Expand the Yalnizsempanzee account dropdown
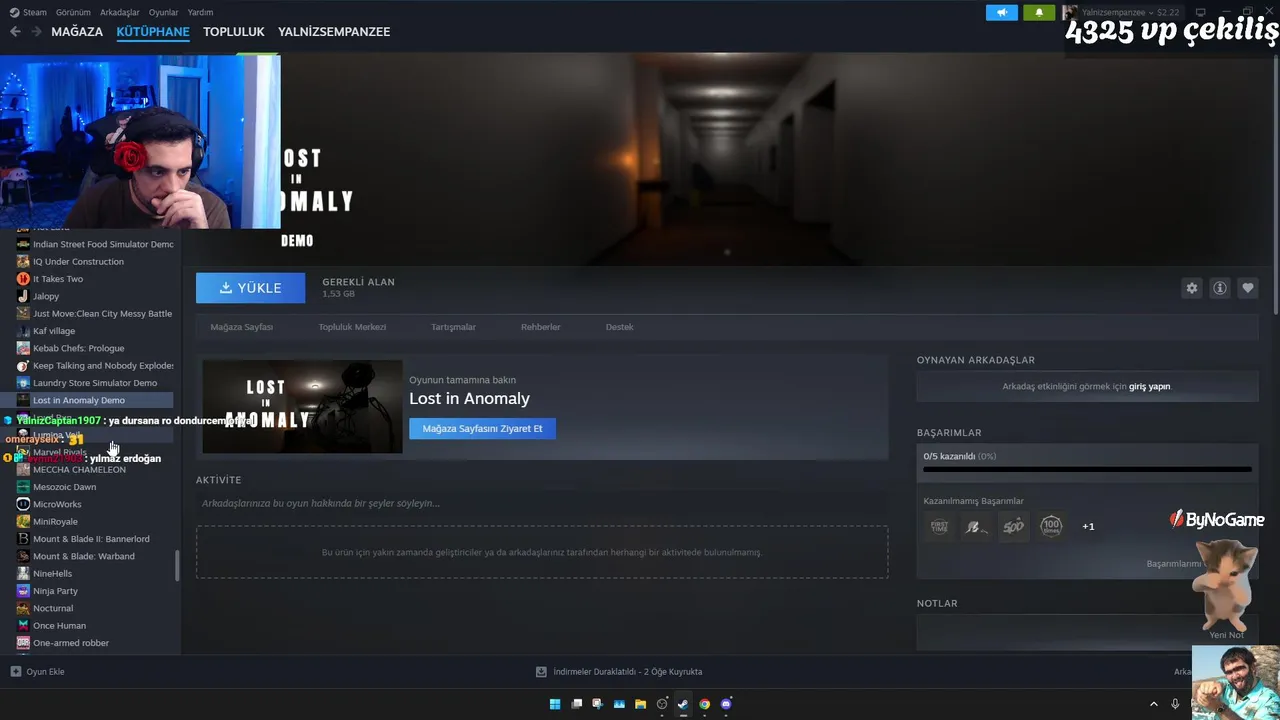Viewport: 1280px width, 720px height. tap(1129, 12)
